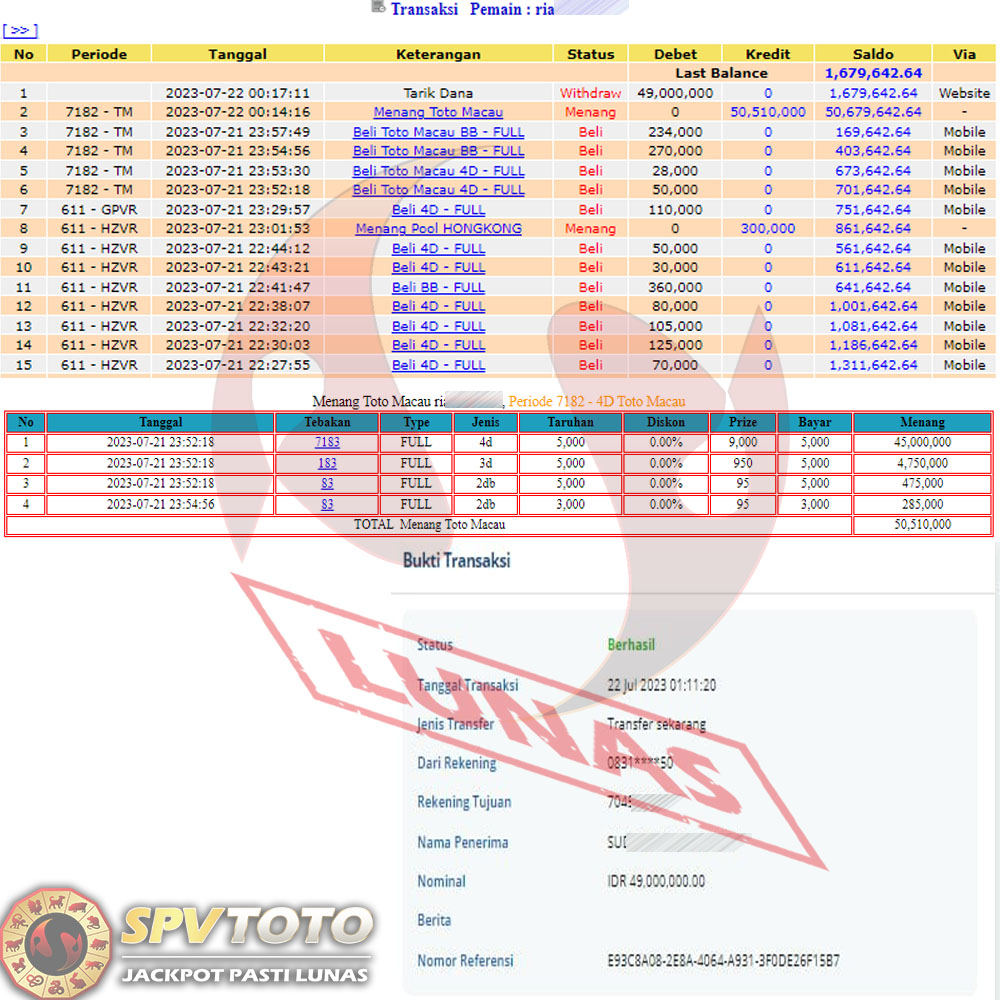Click the 183 tebakan link
Image resolution: width=1000 pixels, height=1000 pixels.
point(327,463)
